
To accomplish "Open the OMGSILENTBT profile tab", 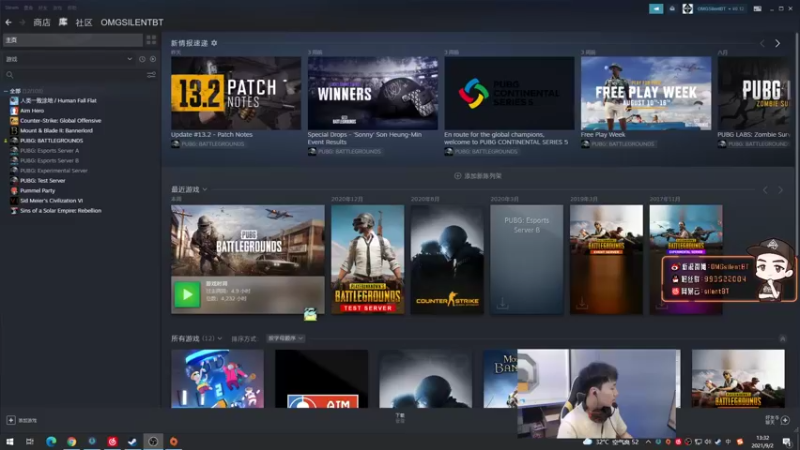I will coord(132,22).
